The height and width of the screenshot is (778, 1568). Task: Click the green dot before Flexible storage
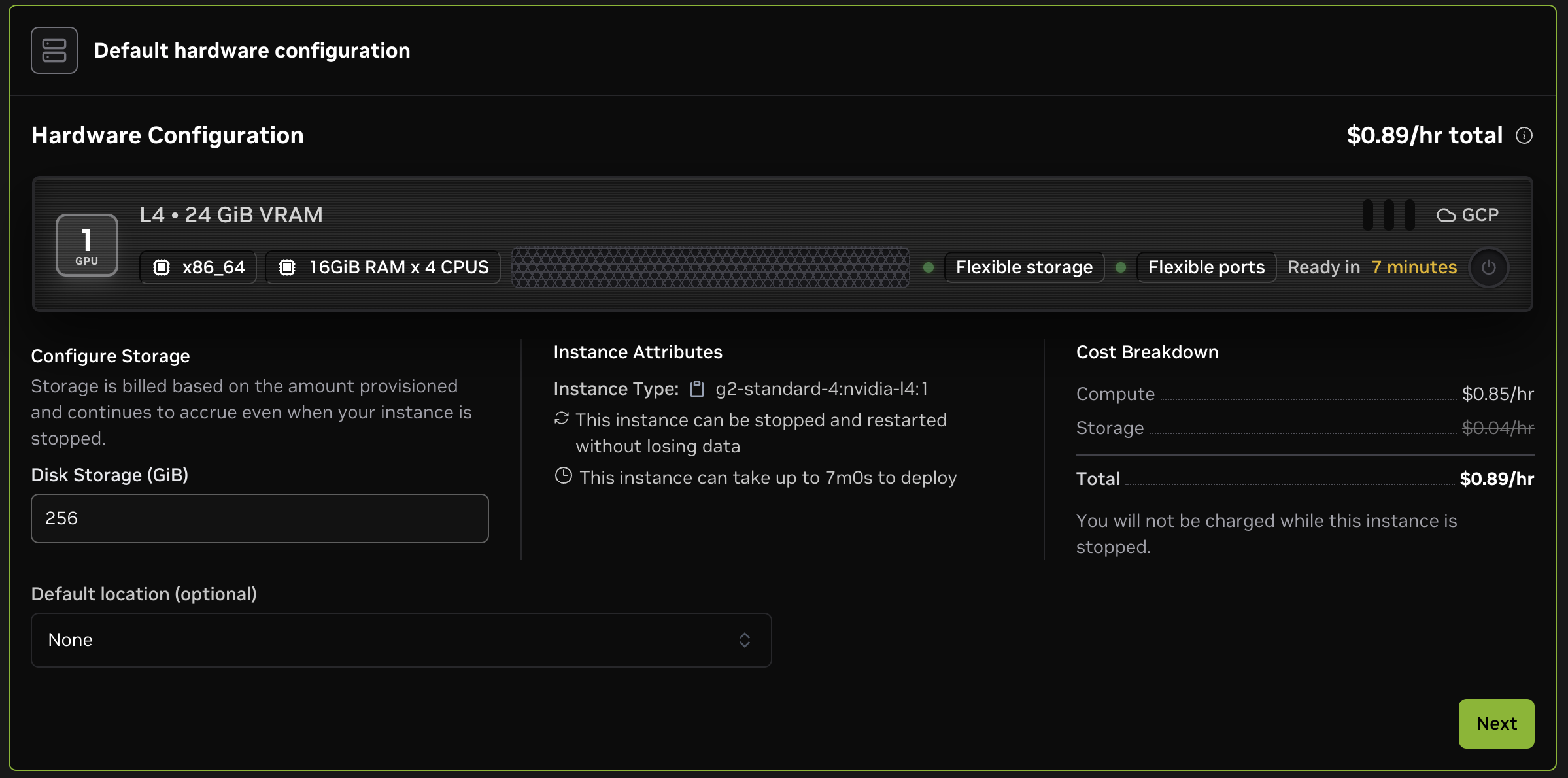tap(928, 267)
